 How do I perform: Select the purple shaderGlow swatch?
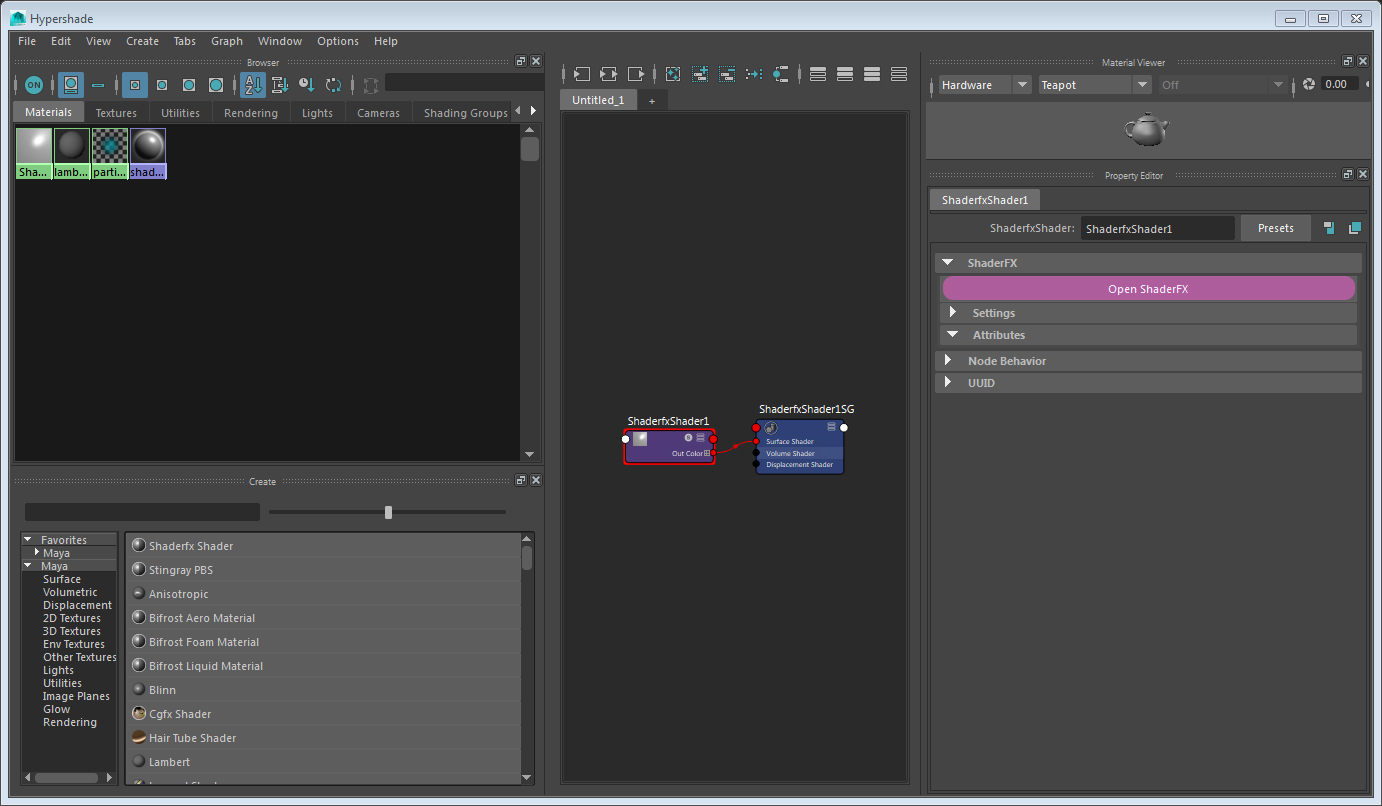pos(147,153)
